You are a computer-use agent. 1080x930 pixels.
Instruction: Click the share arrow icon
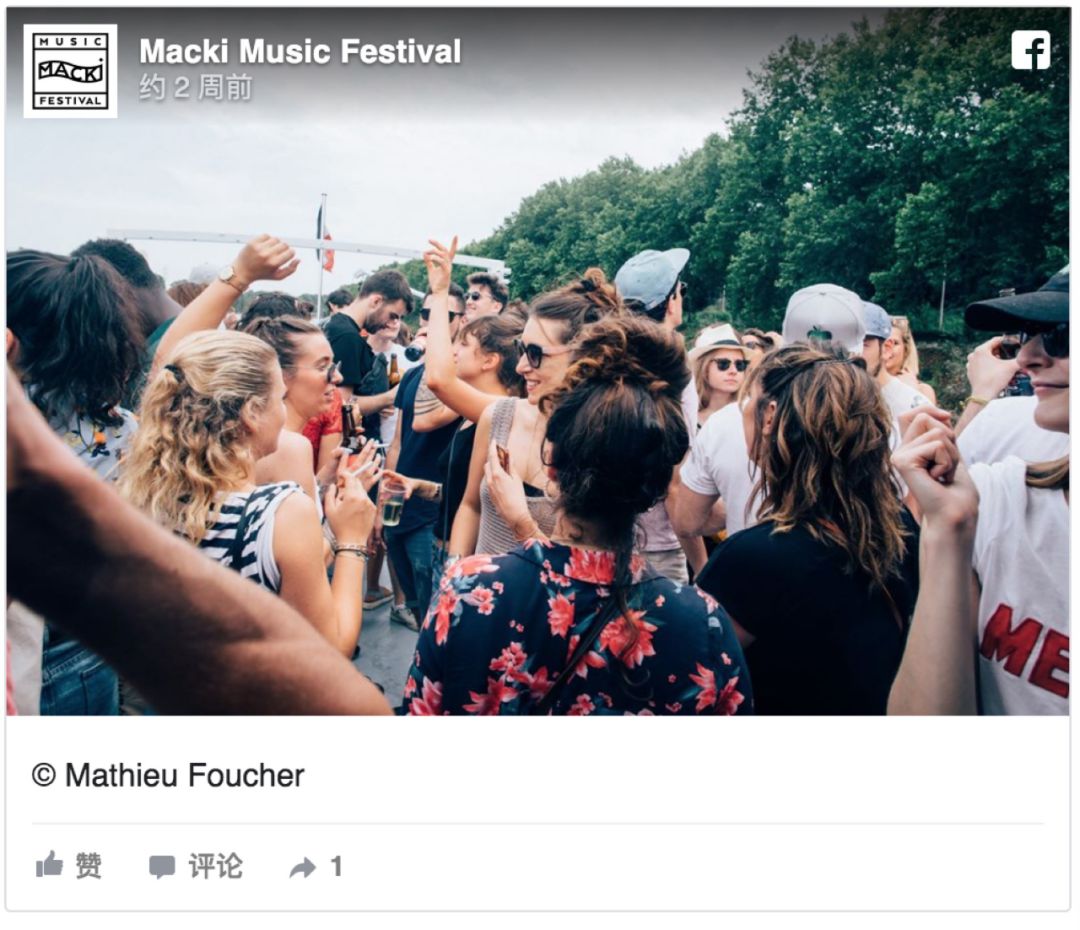click(302, 867)
